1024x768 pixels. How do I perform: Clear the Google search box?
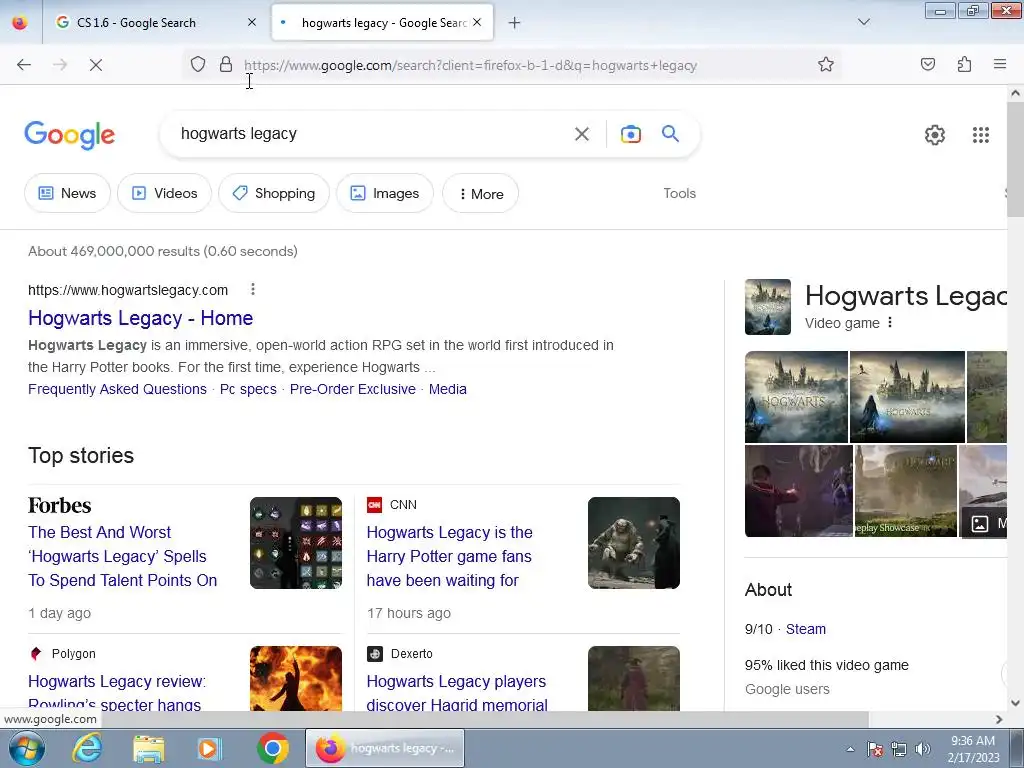pos(582,135)
